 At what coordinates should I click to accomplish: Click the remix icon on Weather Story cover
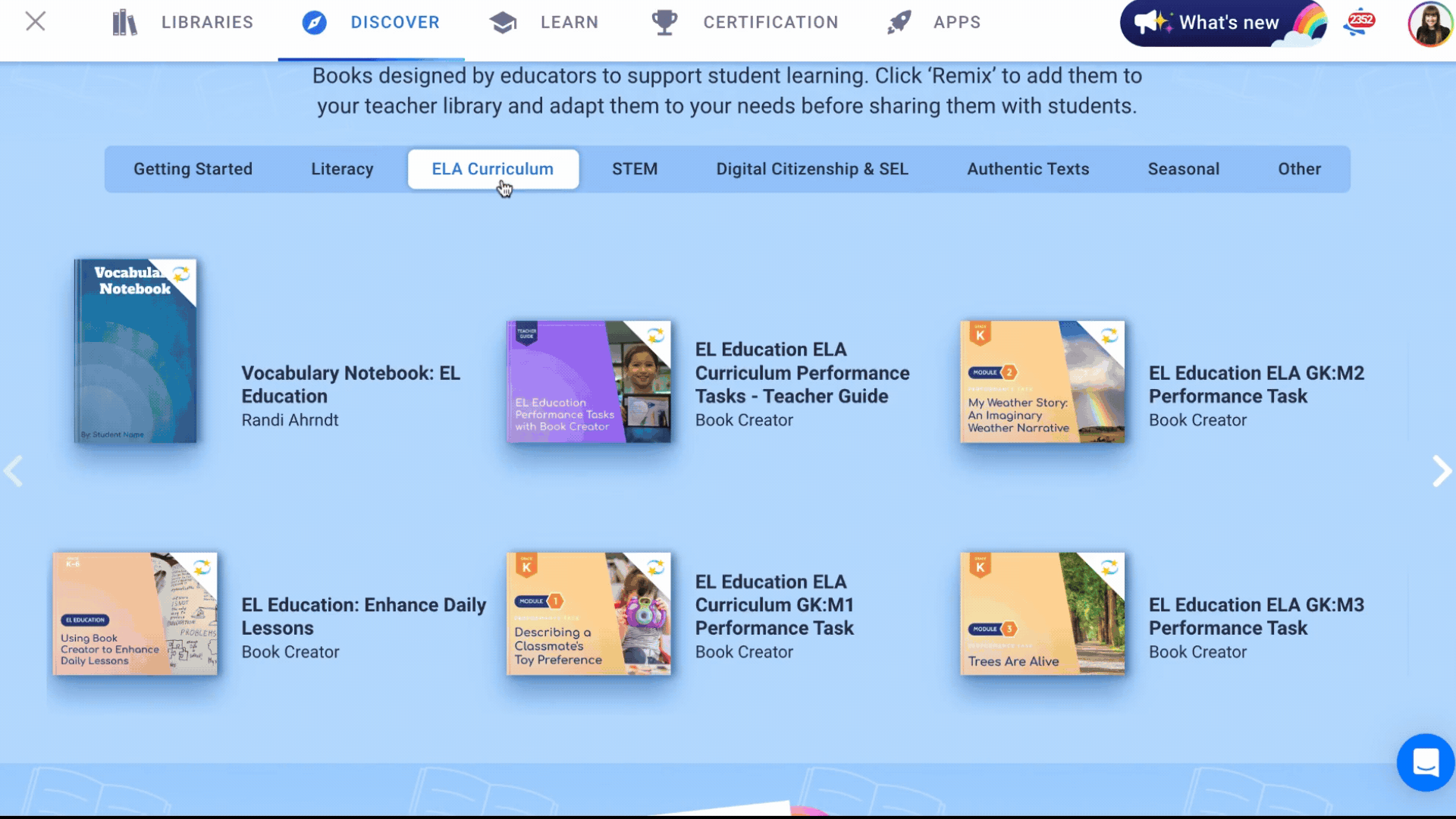click(1109, 334)
